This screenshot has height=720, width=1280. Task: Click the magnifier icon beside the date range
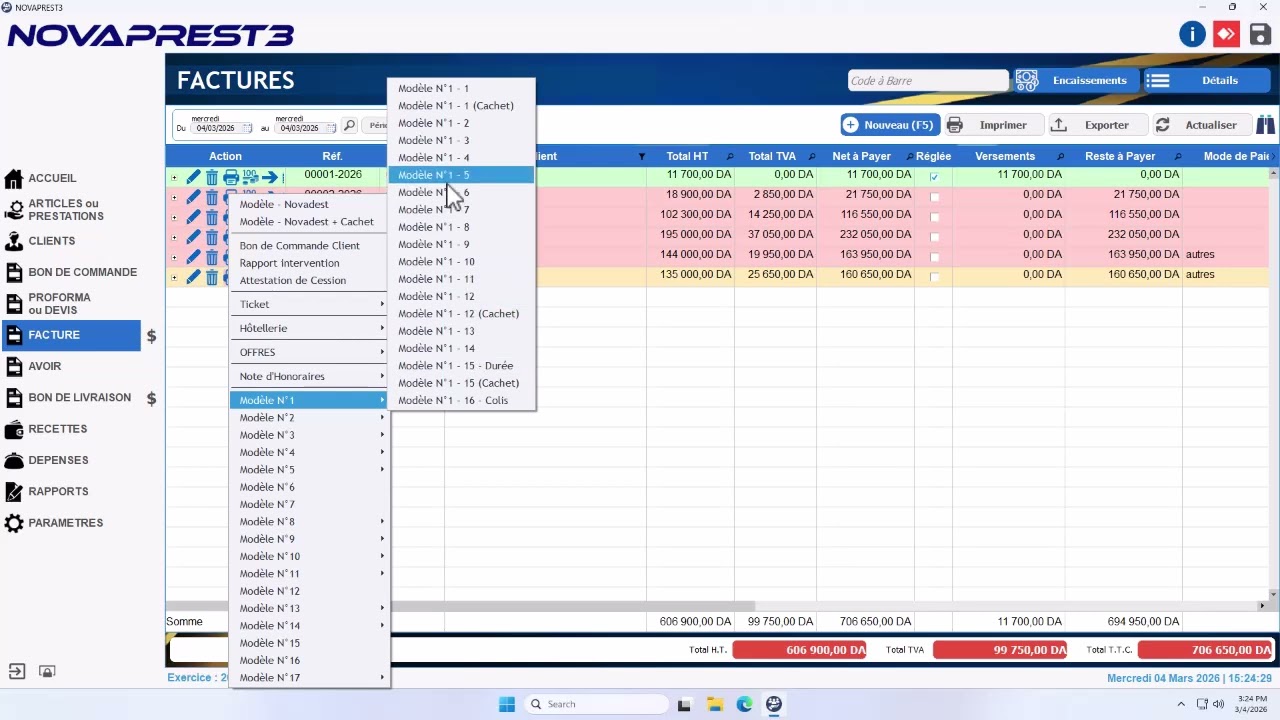point(349,126)
